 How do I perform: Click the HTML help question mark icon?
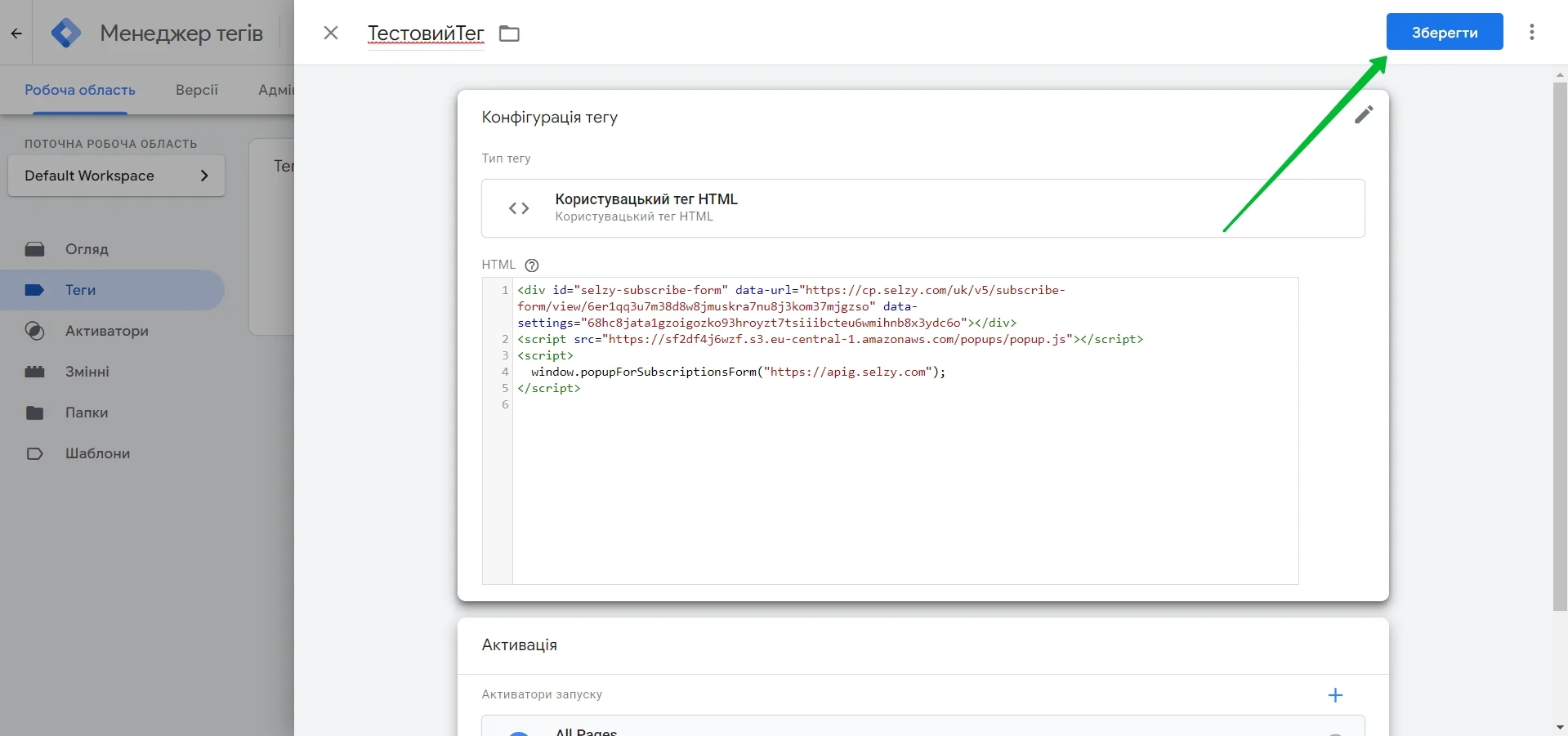tap(532, 265)
